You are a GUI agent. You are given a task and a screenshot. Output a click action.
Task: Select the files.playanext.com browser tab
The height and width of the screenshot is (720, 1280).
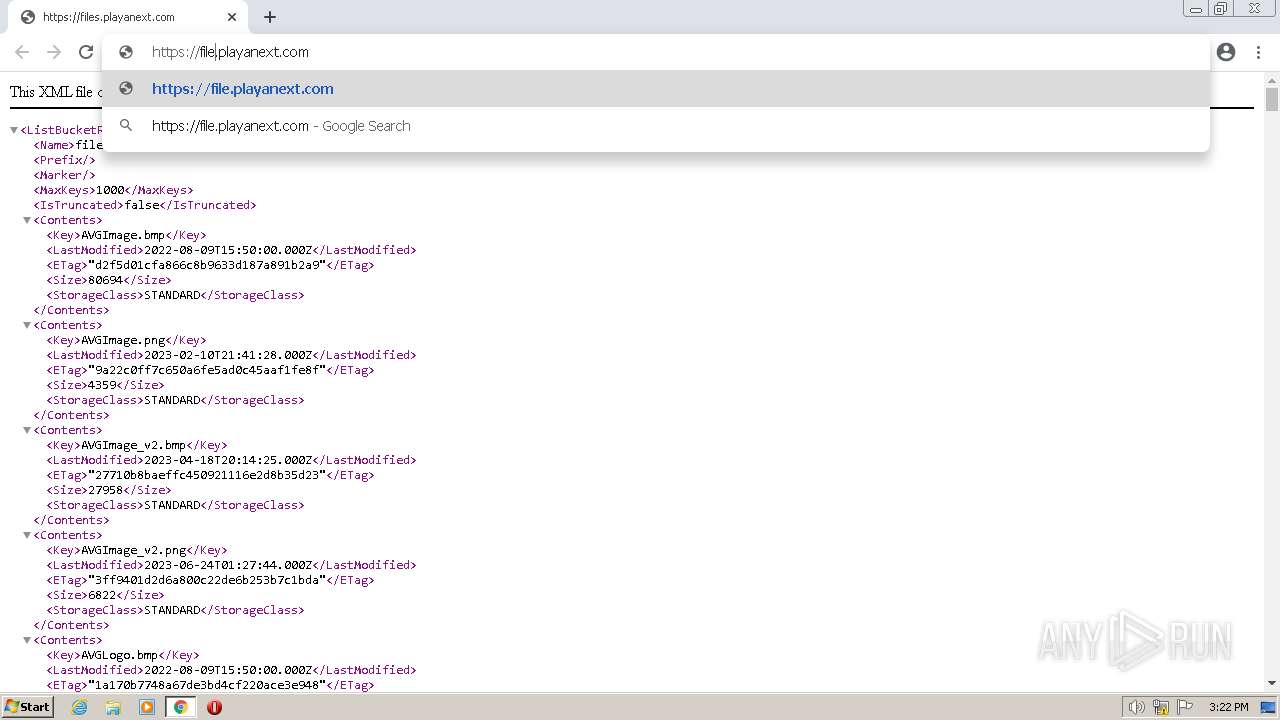127,17
